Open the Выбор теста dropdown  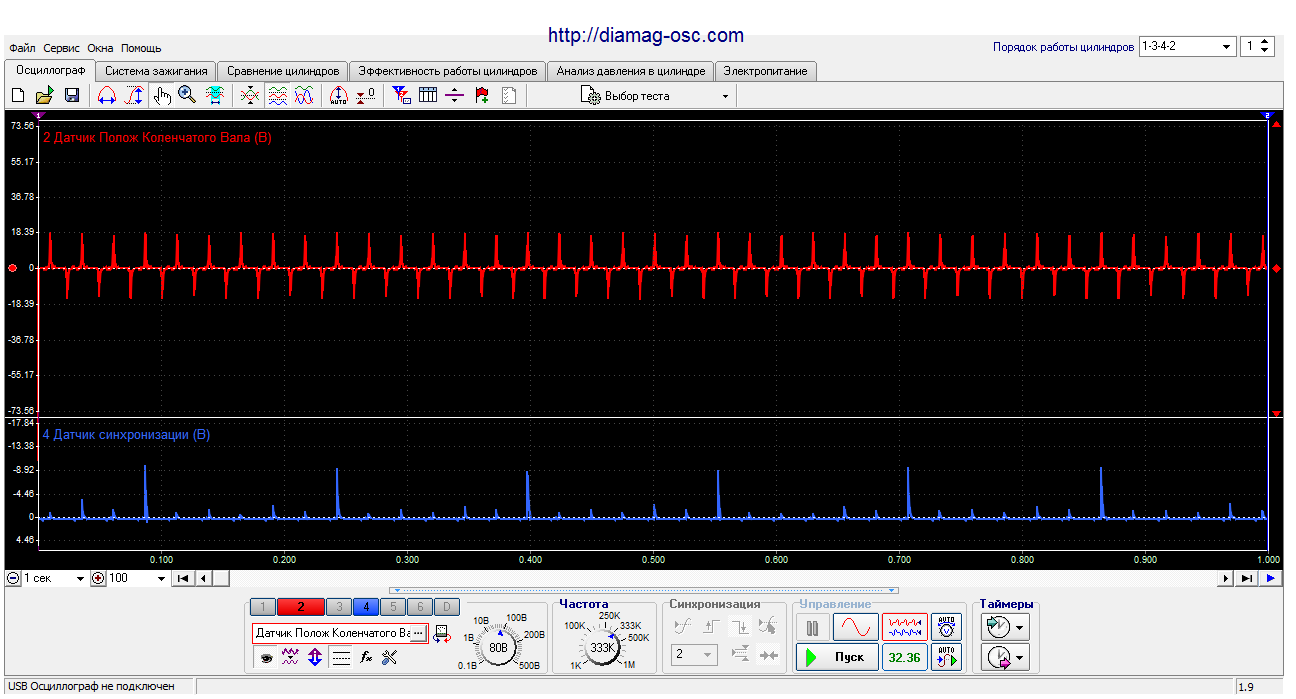[x=656, y=96]
